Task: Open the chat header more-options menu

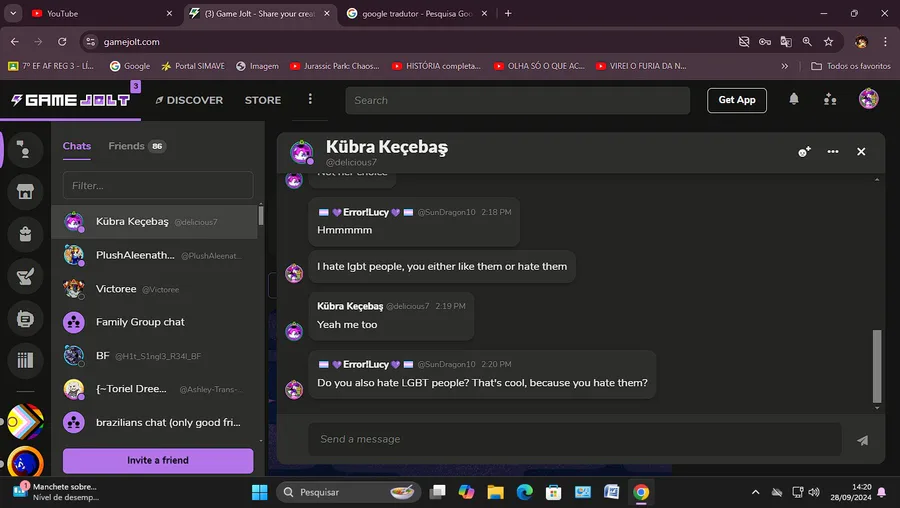Action: coord(833,152)
